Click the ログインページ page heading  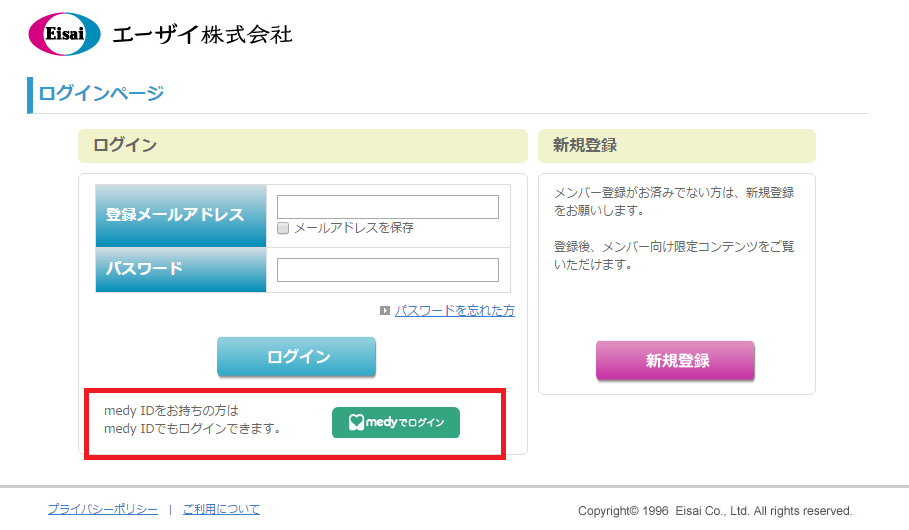pos(101,93)
